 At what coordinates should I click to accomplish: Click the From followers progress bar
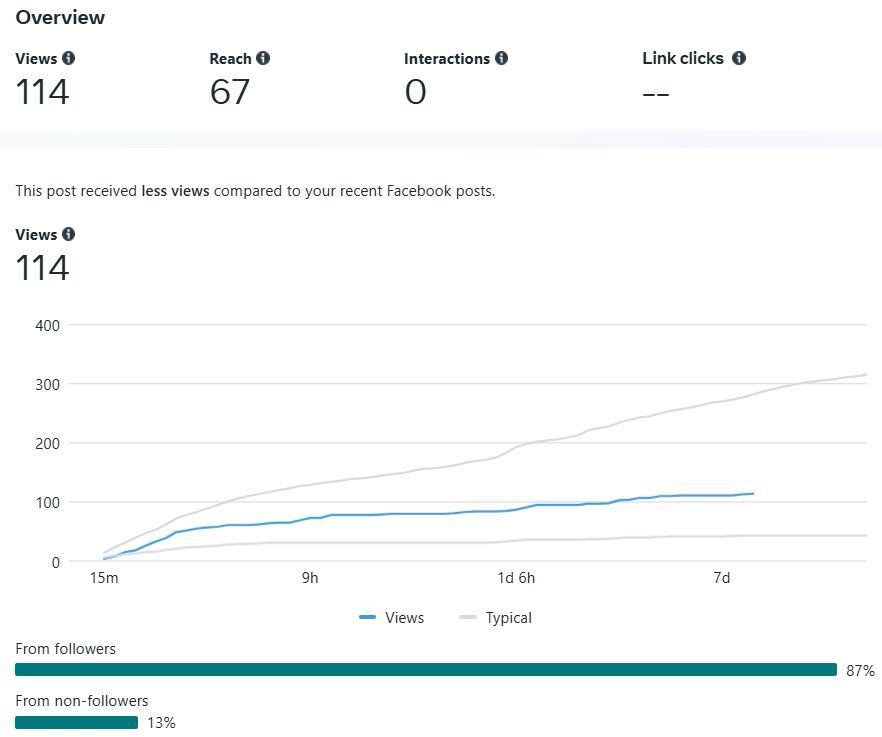425,670
